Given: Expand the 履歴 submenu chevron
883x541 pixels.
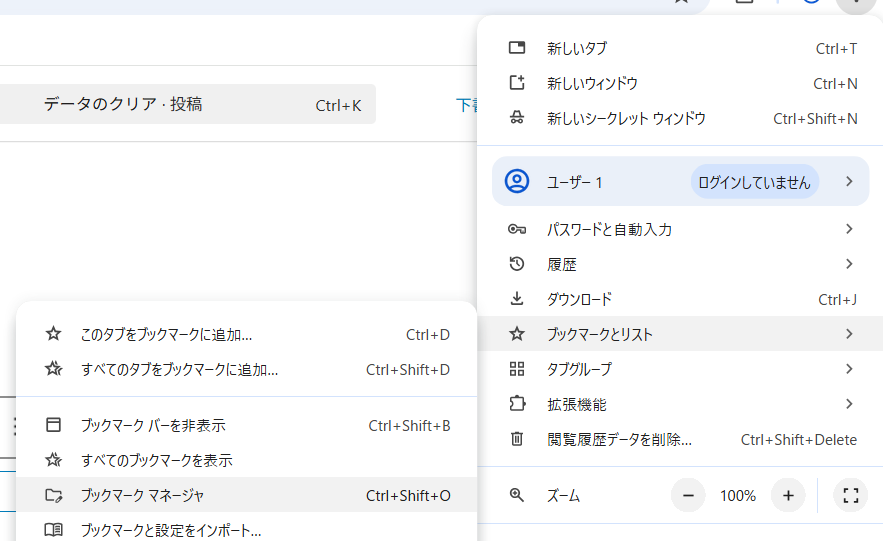Looking at the screenshot, I should [x=849, y=264].
